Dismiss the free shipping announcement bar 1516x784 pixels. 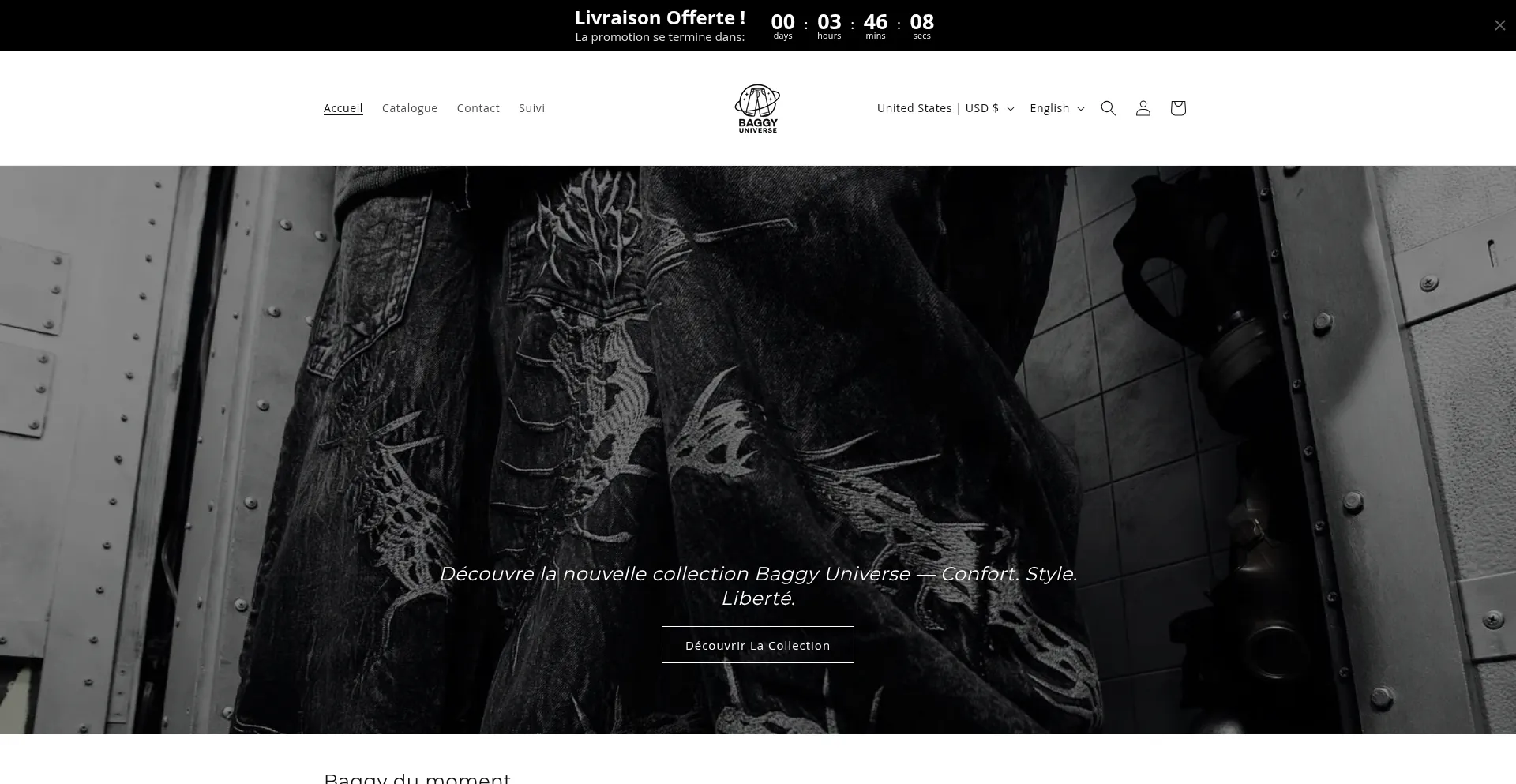click(1499, 25)
